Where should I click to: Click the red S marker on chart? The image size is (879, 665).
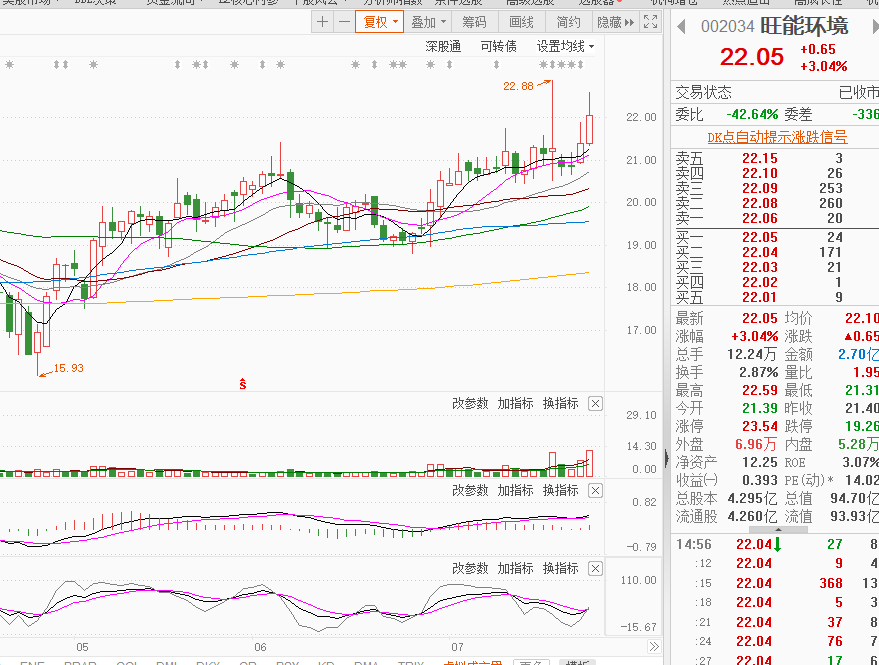point(243,384)
